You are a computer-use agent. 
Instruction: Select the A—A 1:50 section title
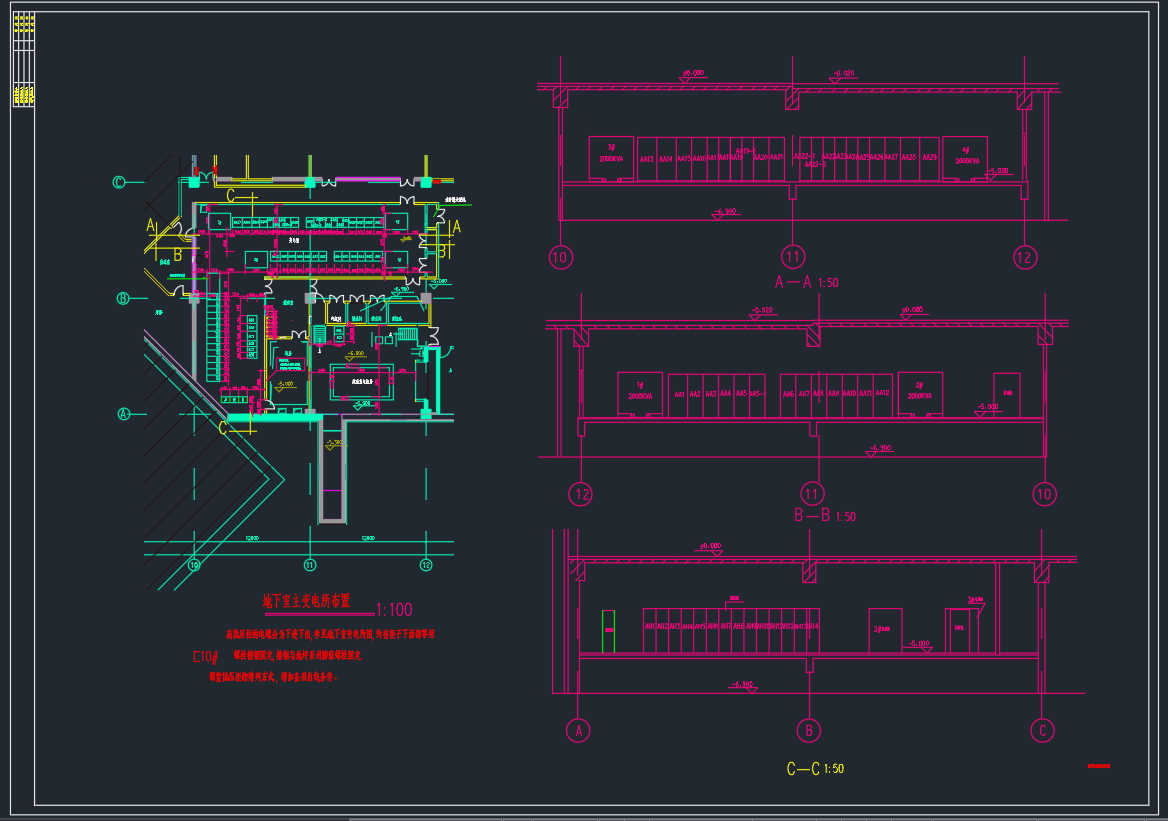[x=806, y=283]
